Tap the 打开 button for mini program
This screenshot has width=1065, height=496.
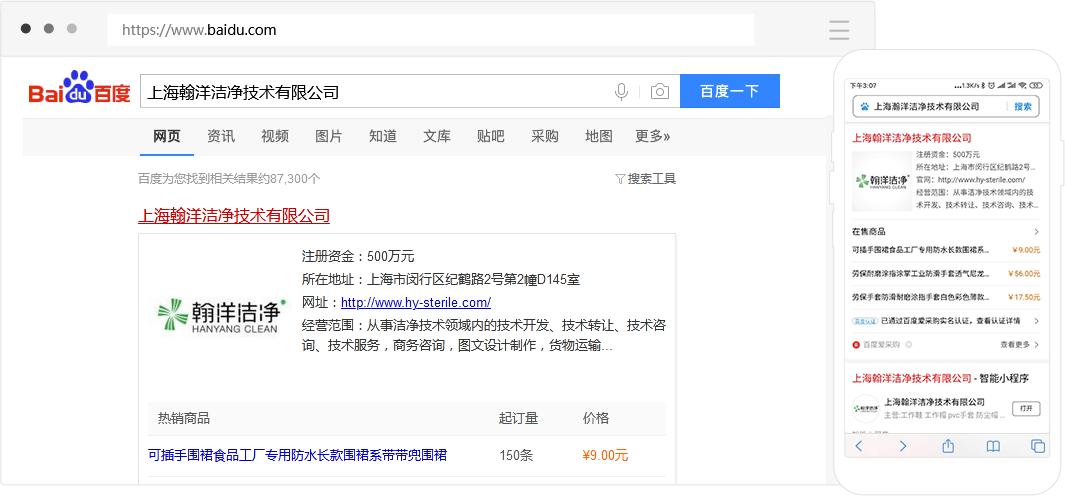1026,408
